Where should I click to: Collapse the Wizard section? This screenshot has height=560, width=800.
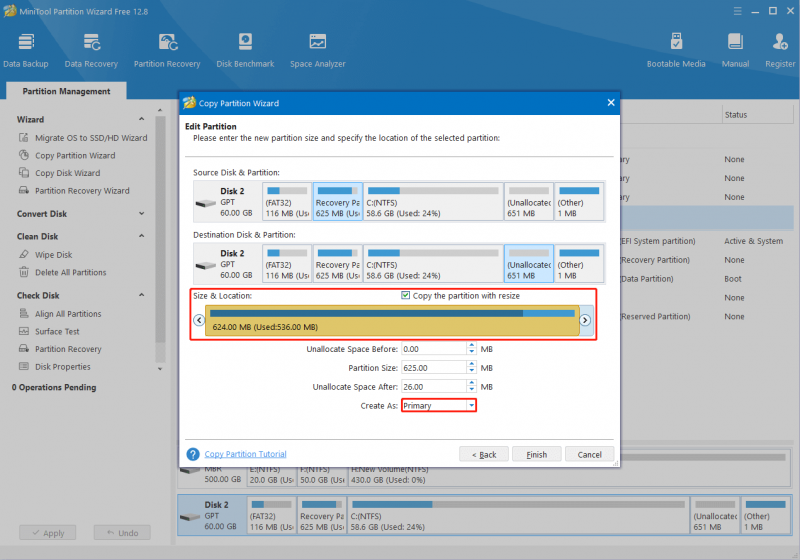point(141,119)
